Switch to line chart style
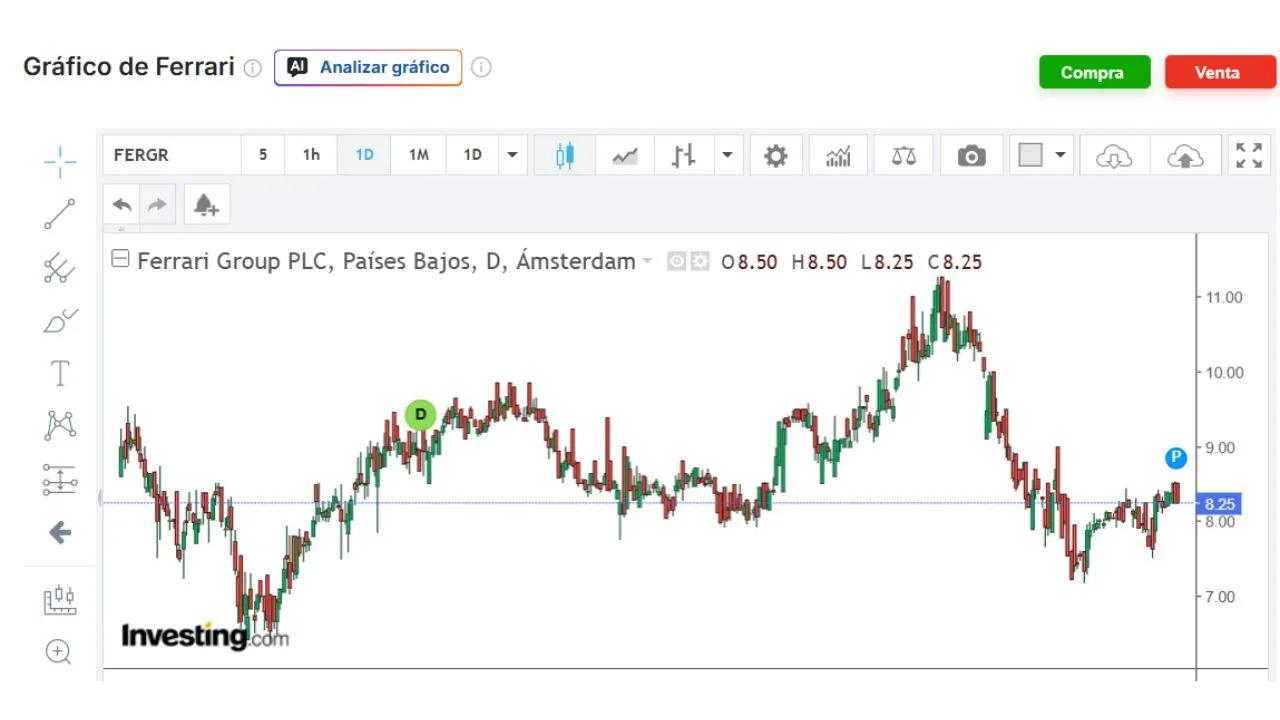The height and width of the screenshot is (720, 1280). click(x=625, y=155)
